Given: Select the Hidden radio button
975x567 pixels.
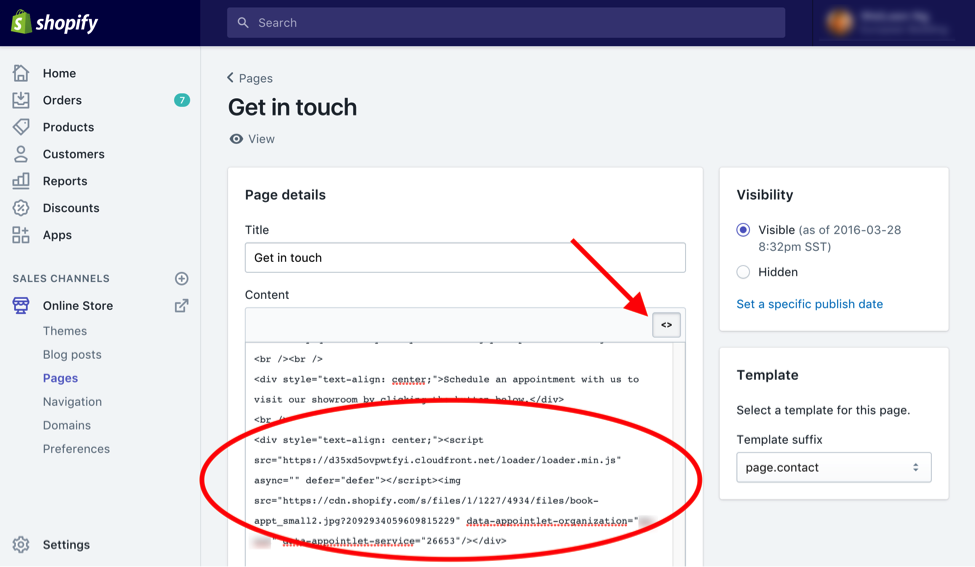Looking at the screenshot, I should [x=743, y=272].
